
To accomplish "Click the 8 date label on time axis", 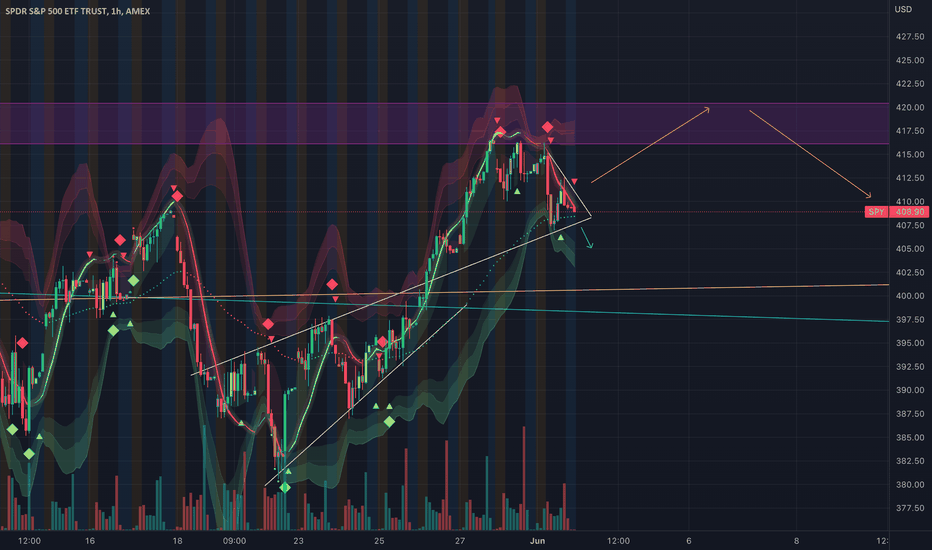I will pos(796,540).
